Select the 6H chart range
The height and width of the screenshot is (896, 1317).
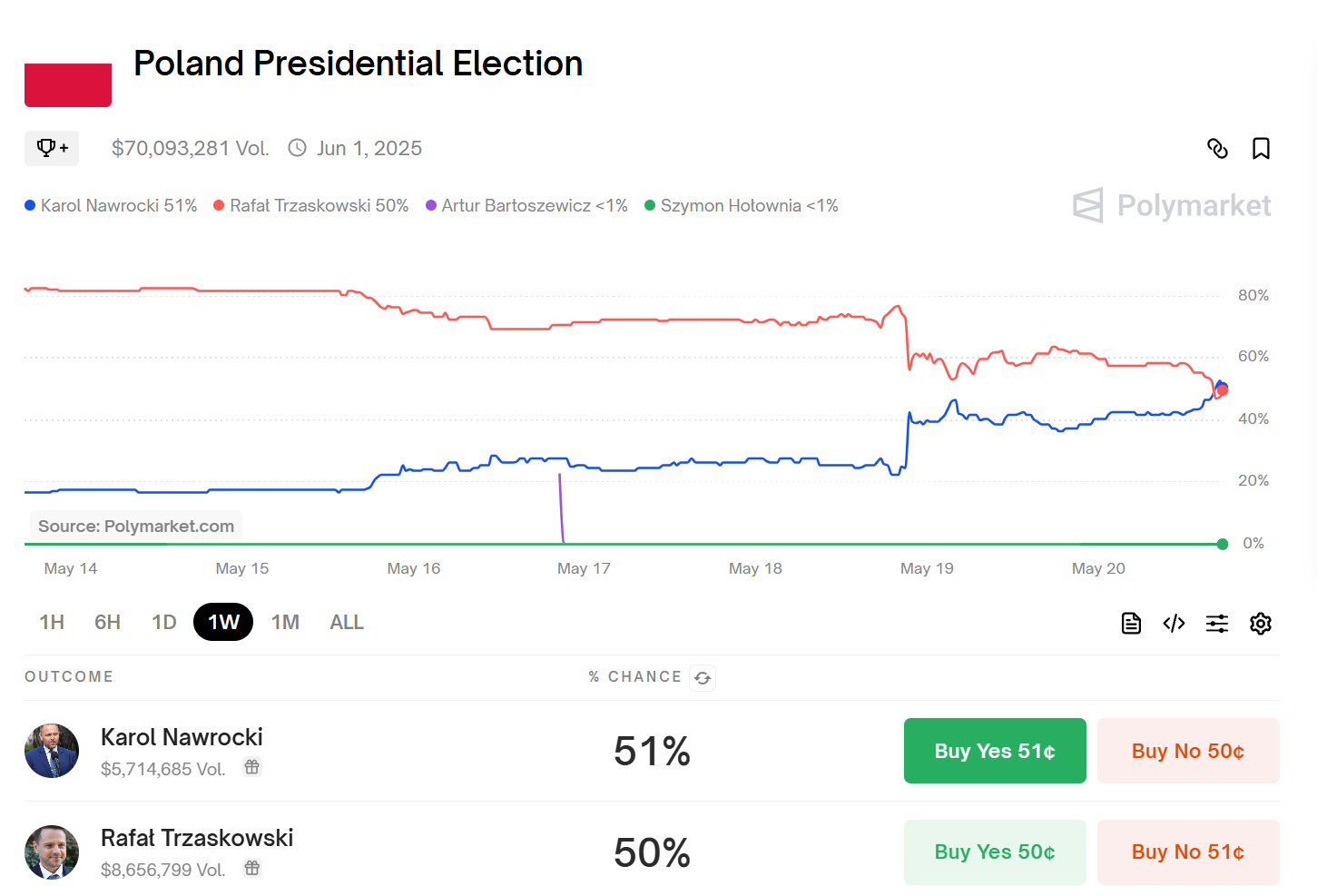coord(107,622)
